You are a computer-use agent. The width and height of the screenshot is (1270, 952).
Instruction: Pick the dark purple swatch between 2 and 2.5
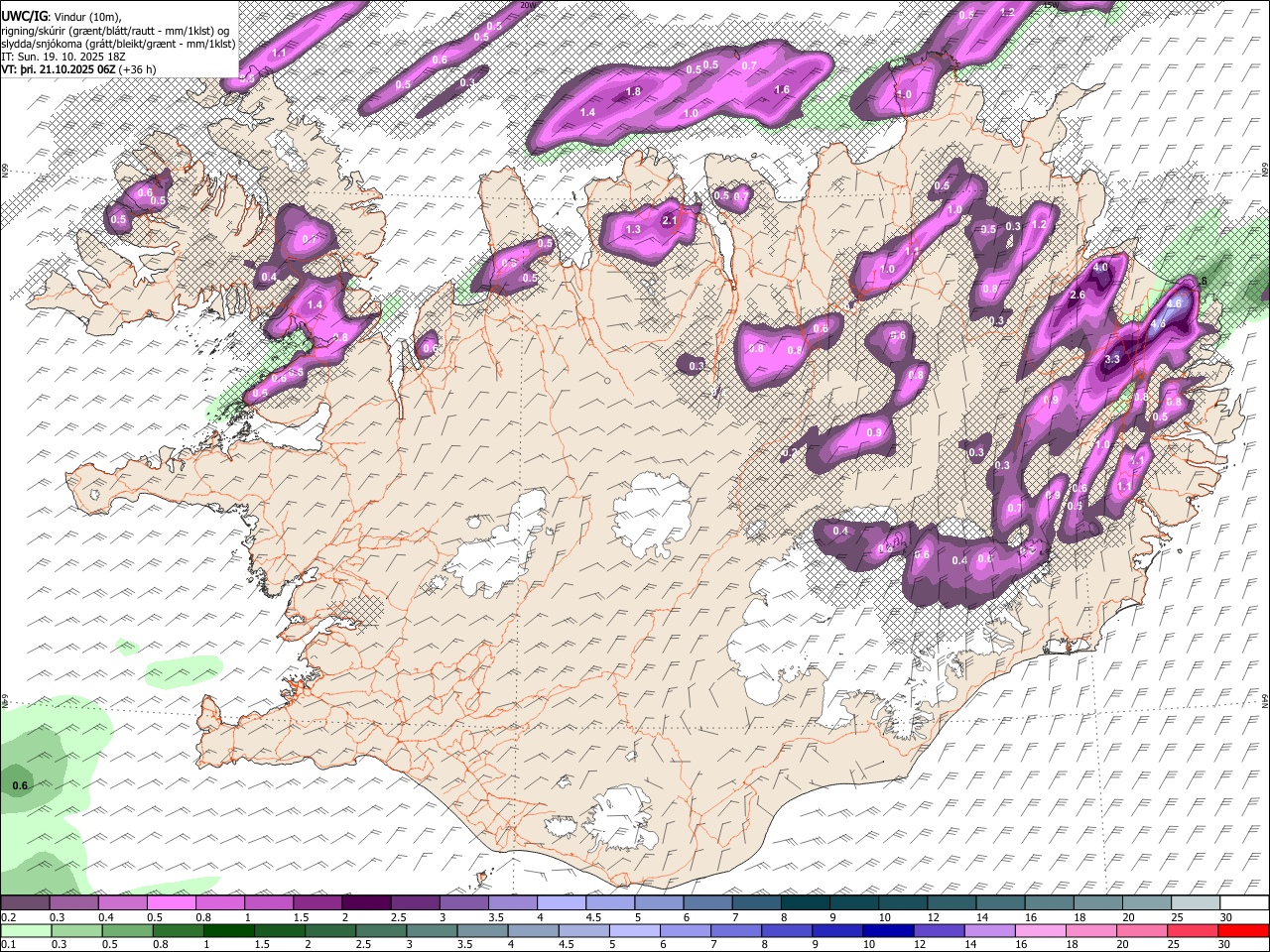(x=365, y=902)
